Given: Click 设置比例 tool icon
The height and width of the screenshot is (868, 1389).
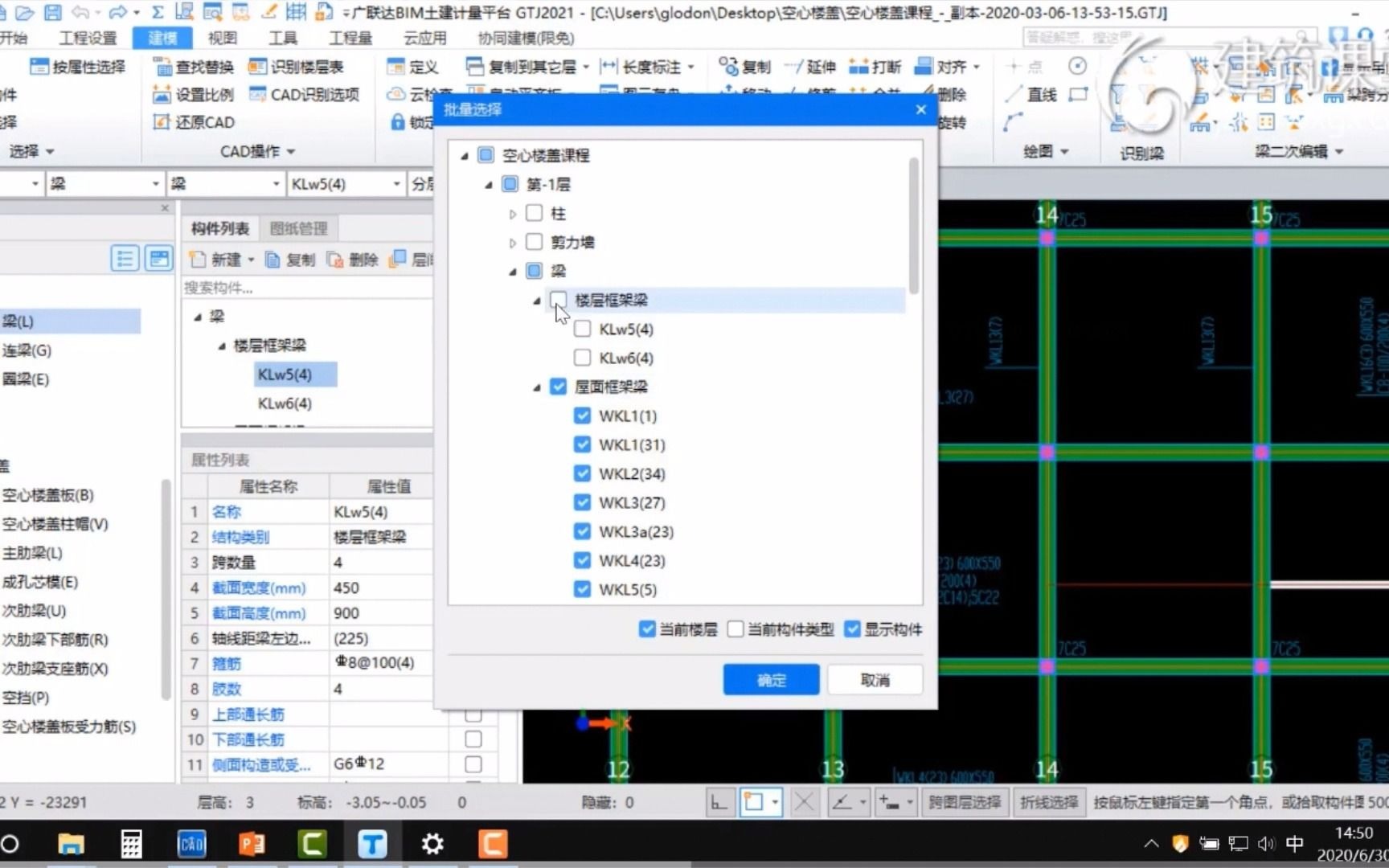Looking at the screenshot, I should (162, 95).
